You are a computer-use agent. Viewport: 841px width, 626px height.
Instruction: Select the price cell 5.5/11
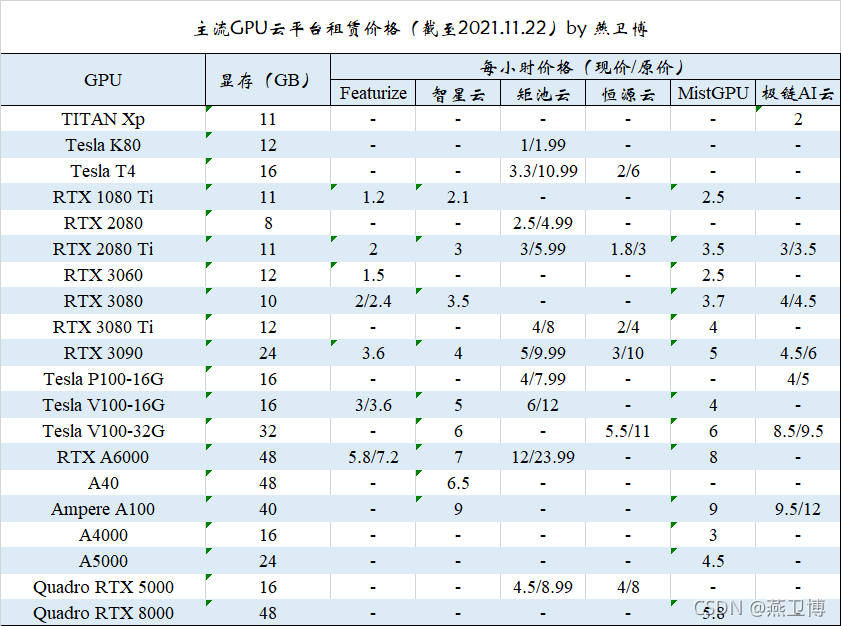pyautogui.click(x=628, y=431)
